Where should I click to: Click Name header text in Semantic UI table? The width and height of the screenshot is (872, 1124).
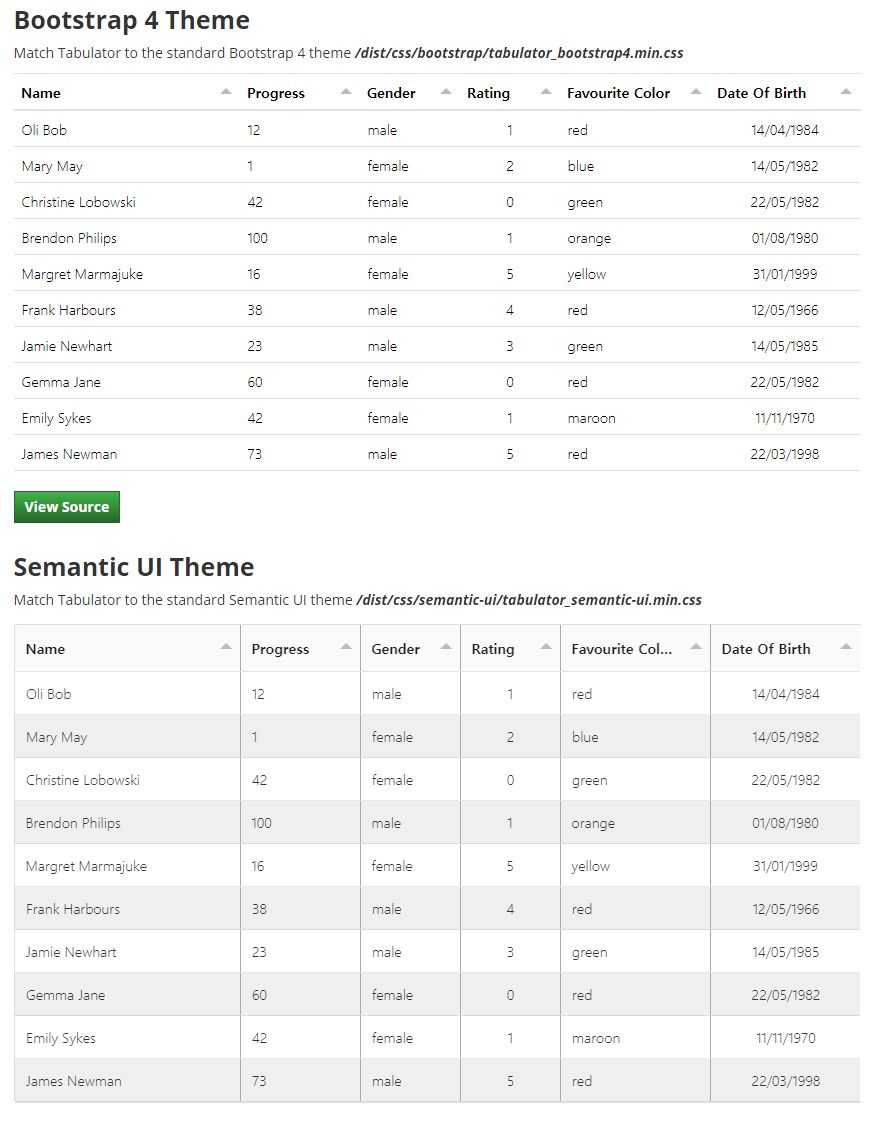(x=45, y=649)
